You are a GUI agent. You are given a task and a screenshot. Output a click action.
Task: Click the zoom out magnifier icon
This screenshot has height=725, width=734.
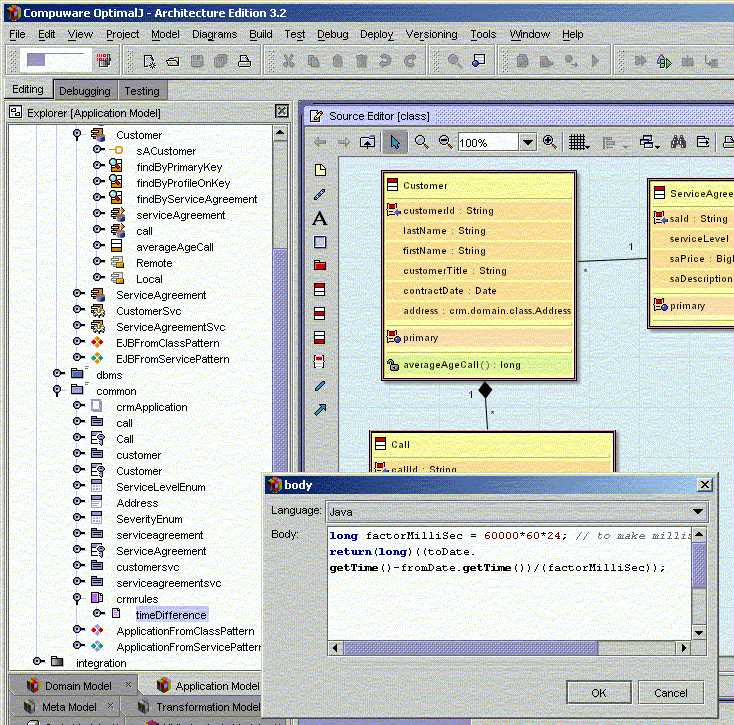445,142
